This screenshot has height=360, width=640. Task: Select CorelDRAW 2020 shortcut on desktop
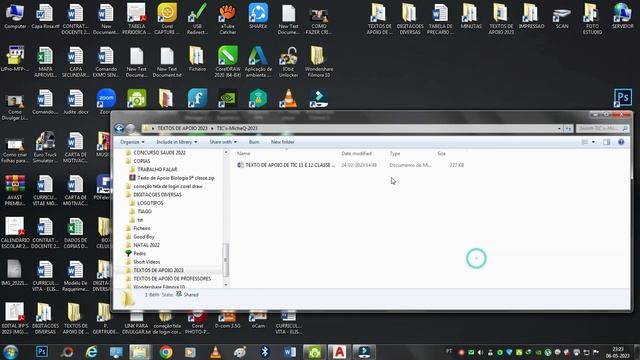click(228, 61)
